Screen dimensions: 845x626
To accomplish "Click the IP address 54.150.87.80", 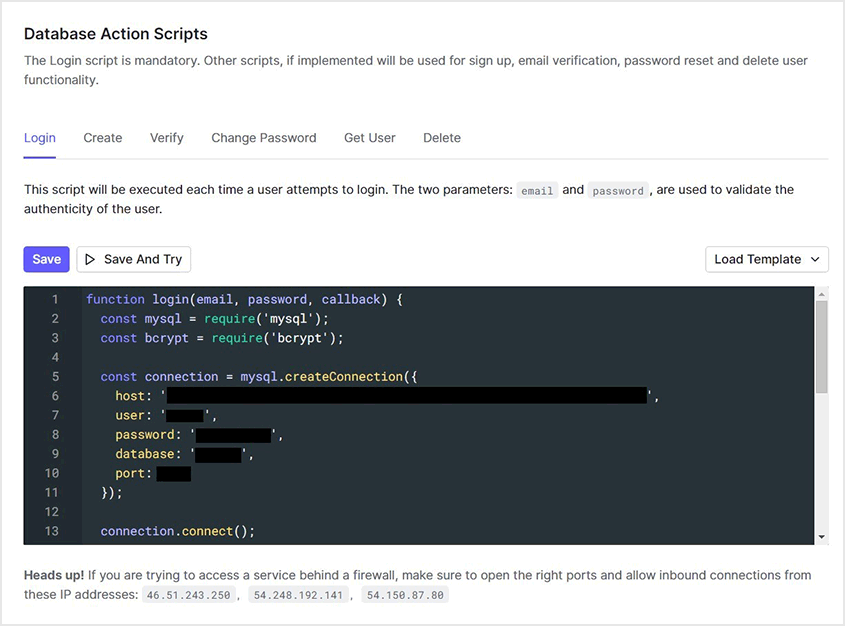I will (x=405, y=595).
